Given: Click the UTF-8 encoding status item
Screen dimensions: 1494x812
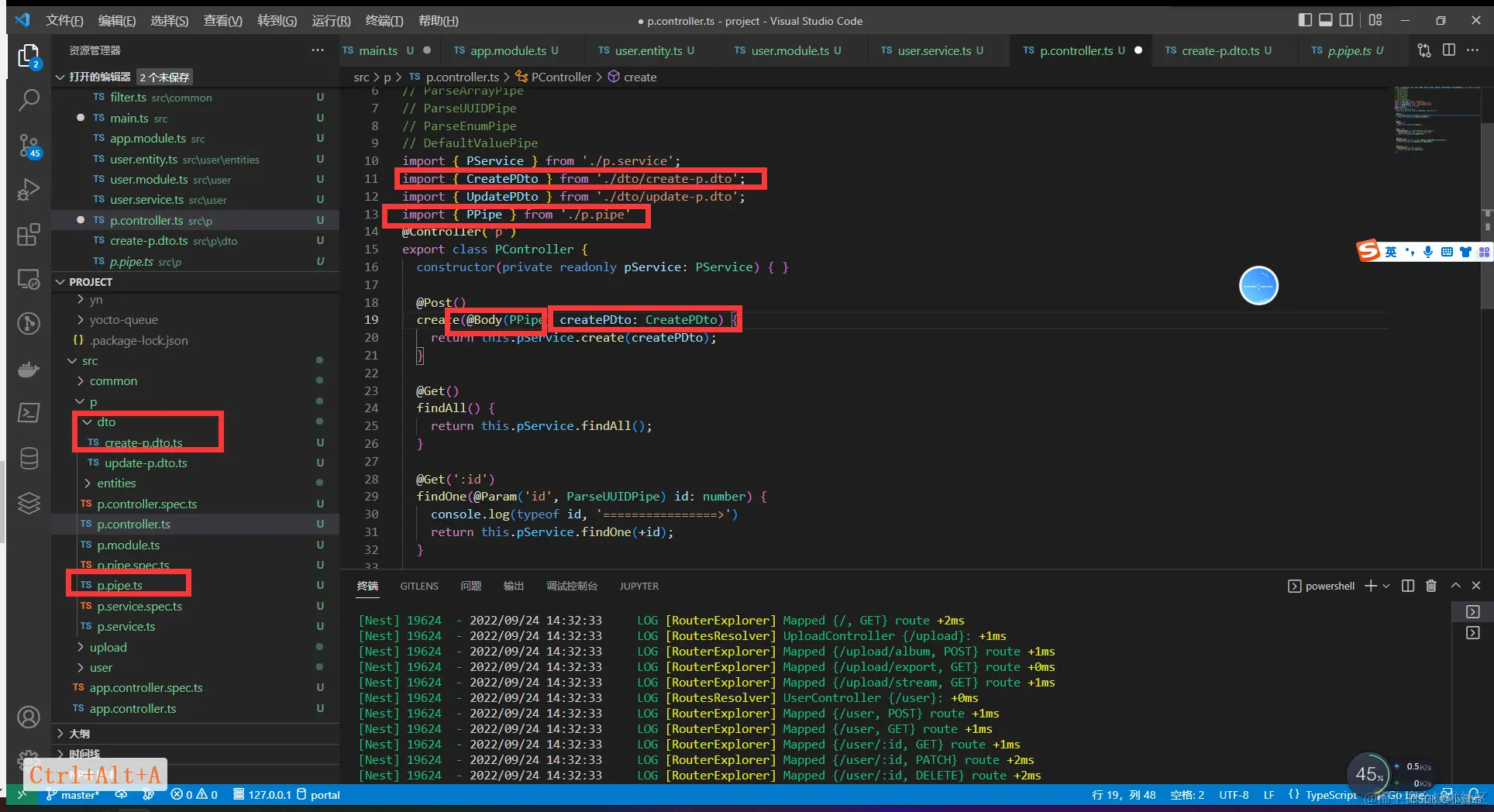Looking at the screenshot, I should pos(1234,794).
